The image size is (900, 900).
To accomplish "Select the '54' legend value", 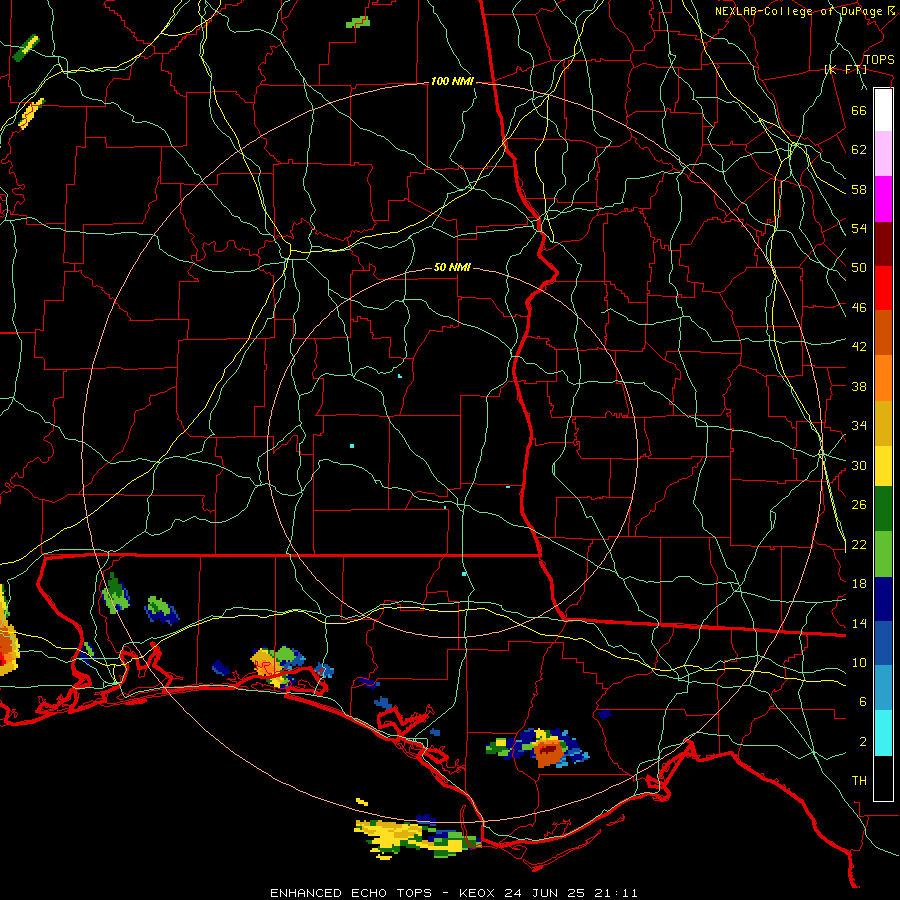I will point(859,228).
